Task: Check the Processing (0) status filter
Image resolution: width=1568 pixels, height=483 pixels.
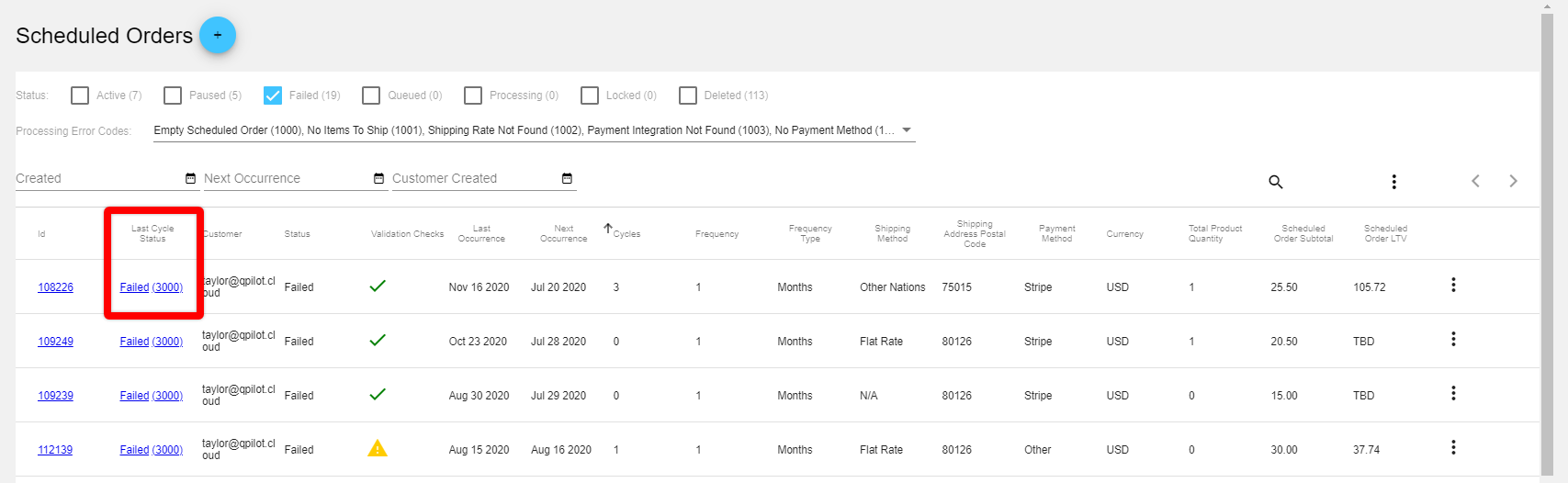Action: click(x=473, y=95)
